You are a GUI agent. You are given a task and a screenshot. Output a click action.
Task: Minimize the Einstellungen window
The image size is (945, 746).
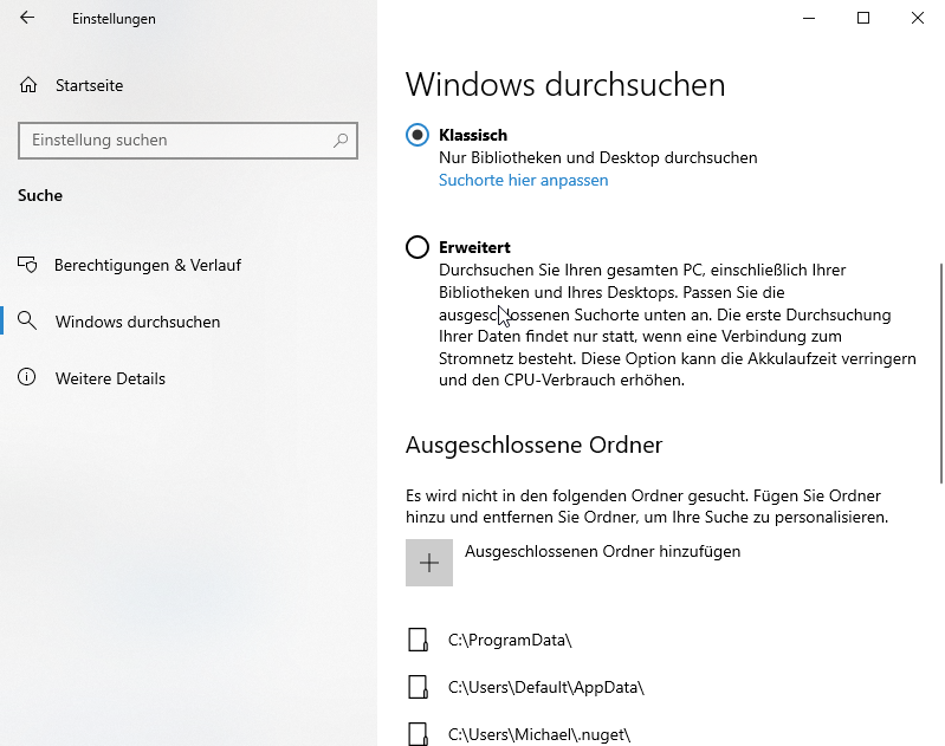[x=809, y=18]
